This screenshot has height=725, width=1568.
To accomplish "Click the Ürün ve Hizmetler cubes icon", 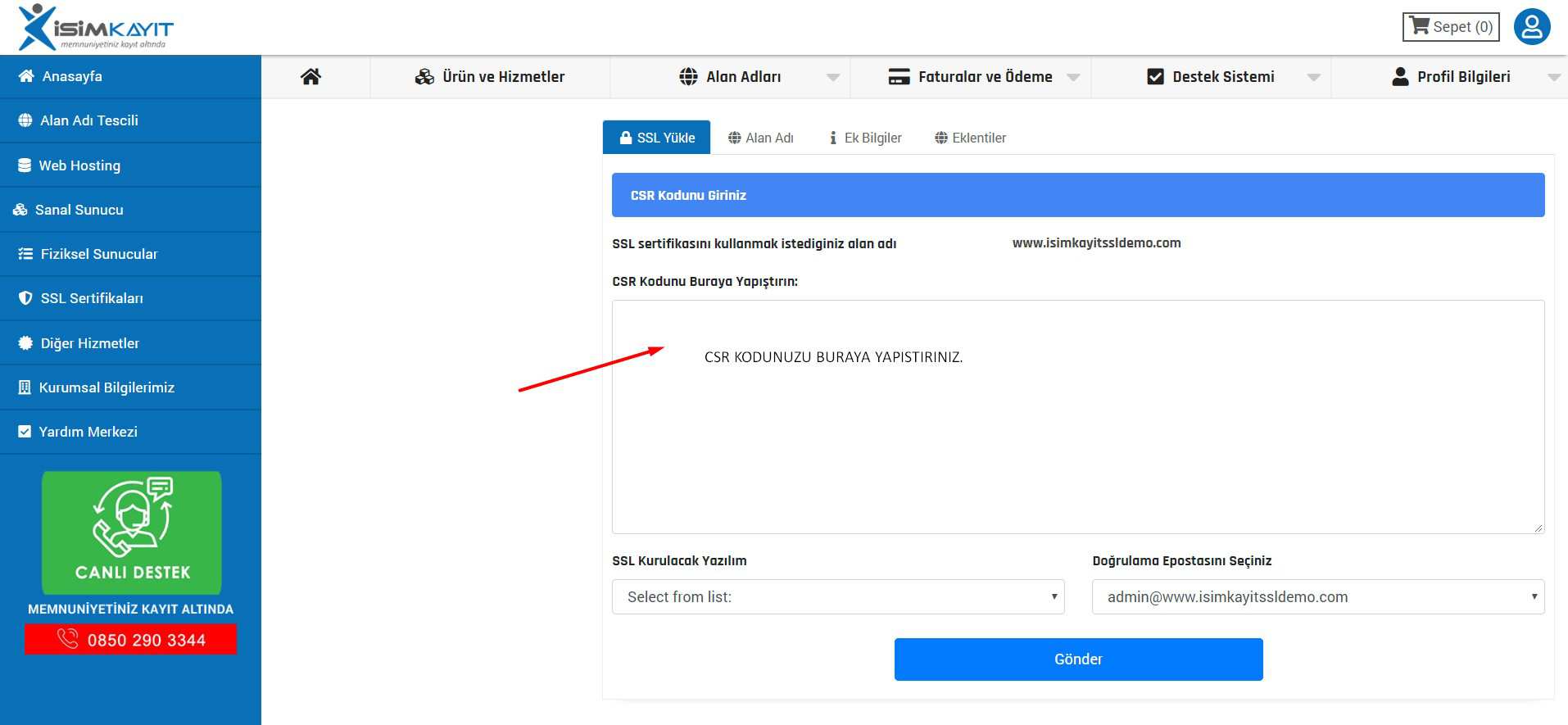I will 424,77.
